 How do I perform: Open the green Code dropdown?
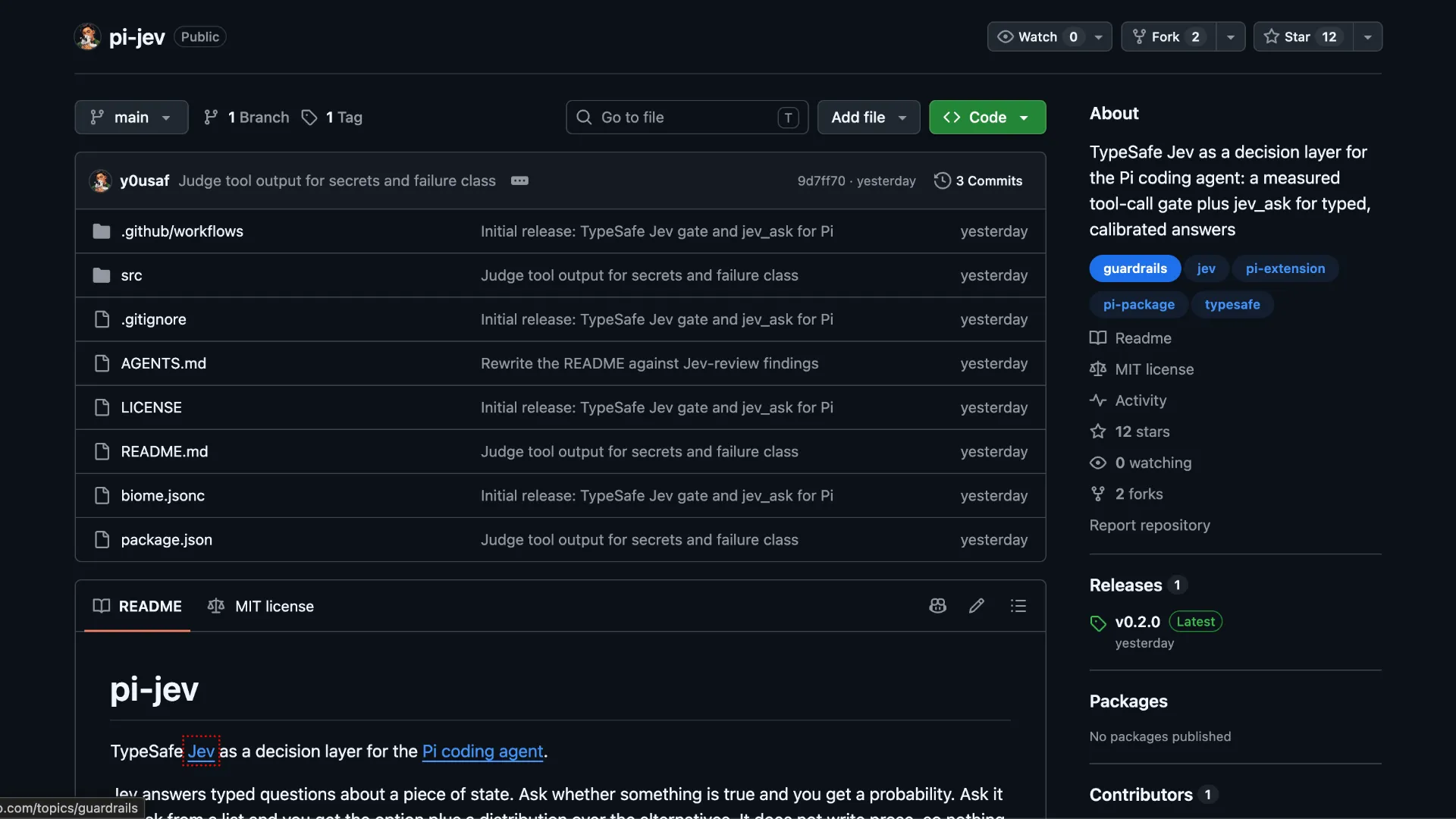coord(987,118)
